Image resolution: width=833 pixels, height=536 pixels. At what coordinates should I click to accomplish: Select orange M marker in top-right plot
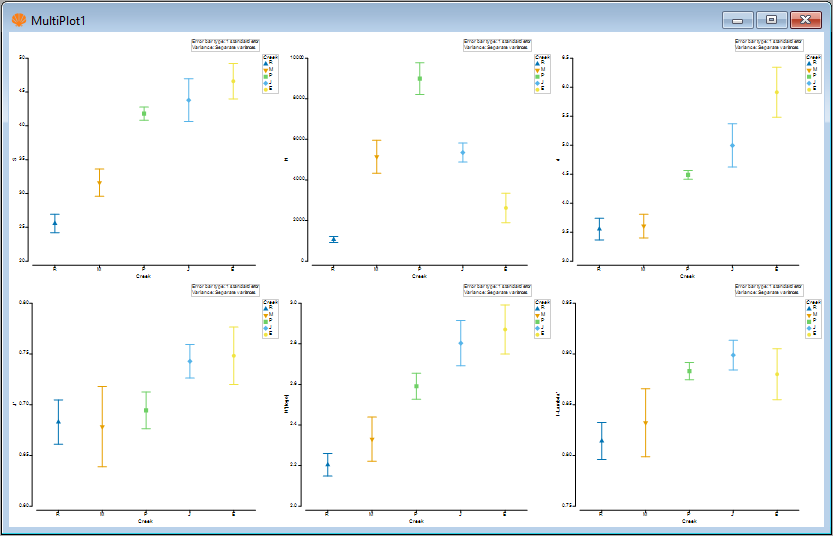tap(643, 226)
